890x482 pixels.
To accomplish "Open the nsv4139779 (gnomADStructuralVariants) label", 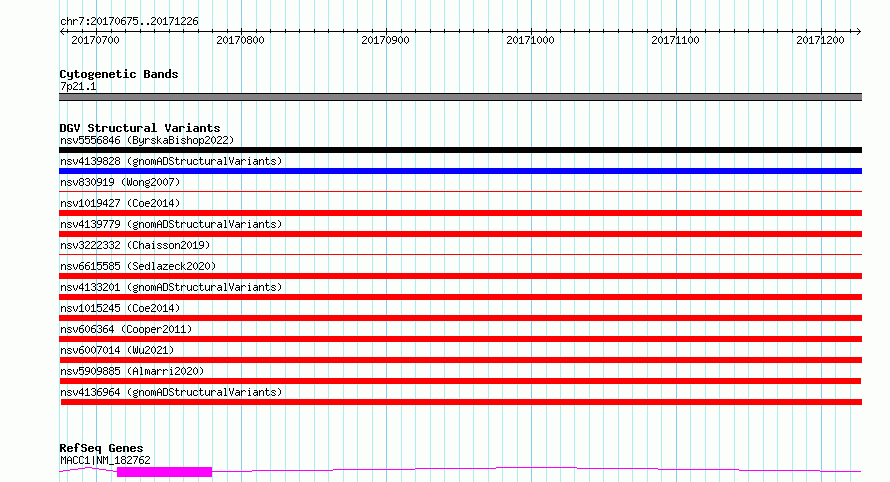I will [171, 224].
